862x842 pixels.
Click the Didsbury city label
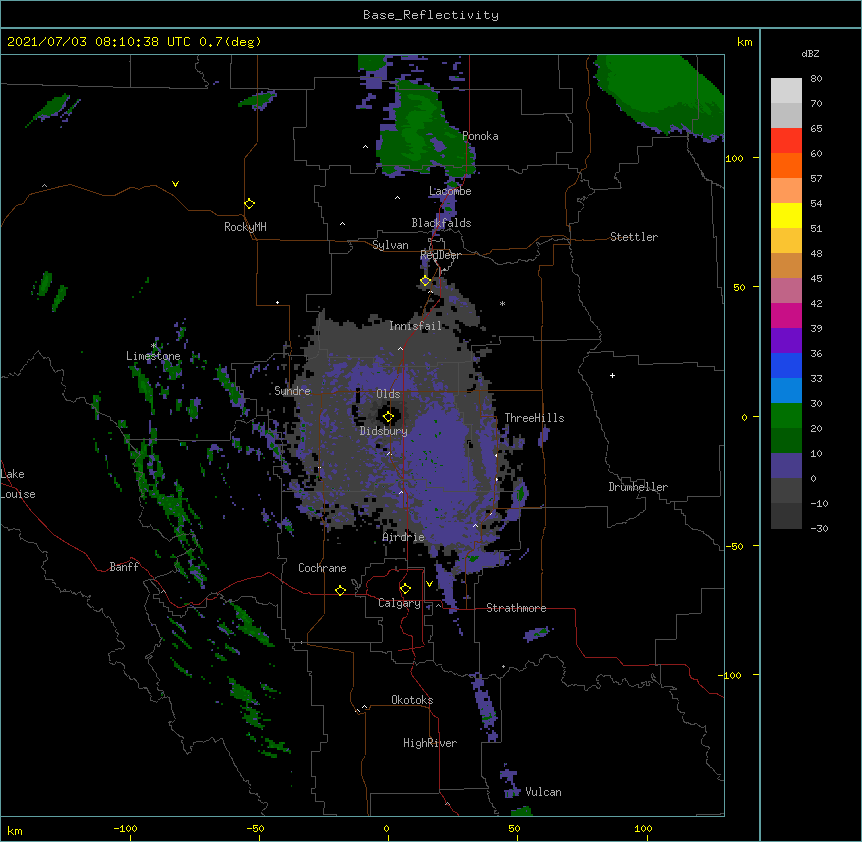pyautogui.click(x=384, y=431)
